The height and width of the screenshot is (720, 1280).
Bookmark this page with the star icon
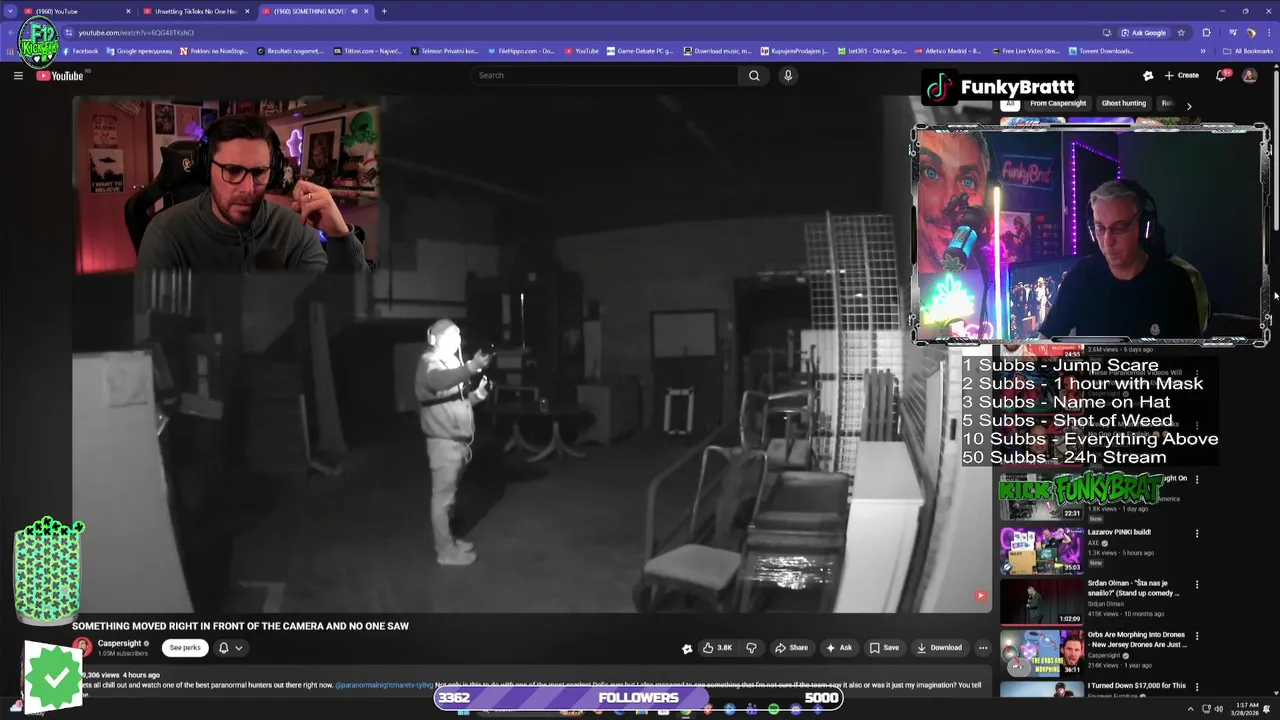[x=1182, y=33]
